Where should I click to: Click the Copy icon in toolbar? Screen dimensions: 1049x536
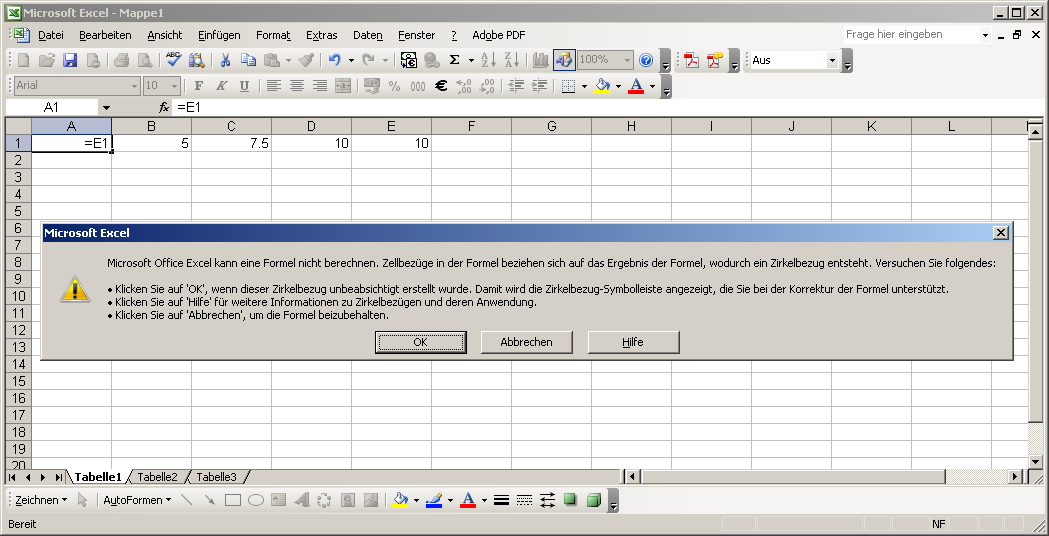pos(248,60)
